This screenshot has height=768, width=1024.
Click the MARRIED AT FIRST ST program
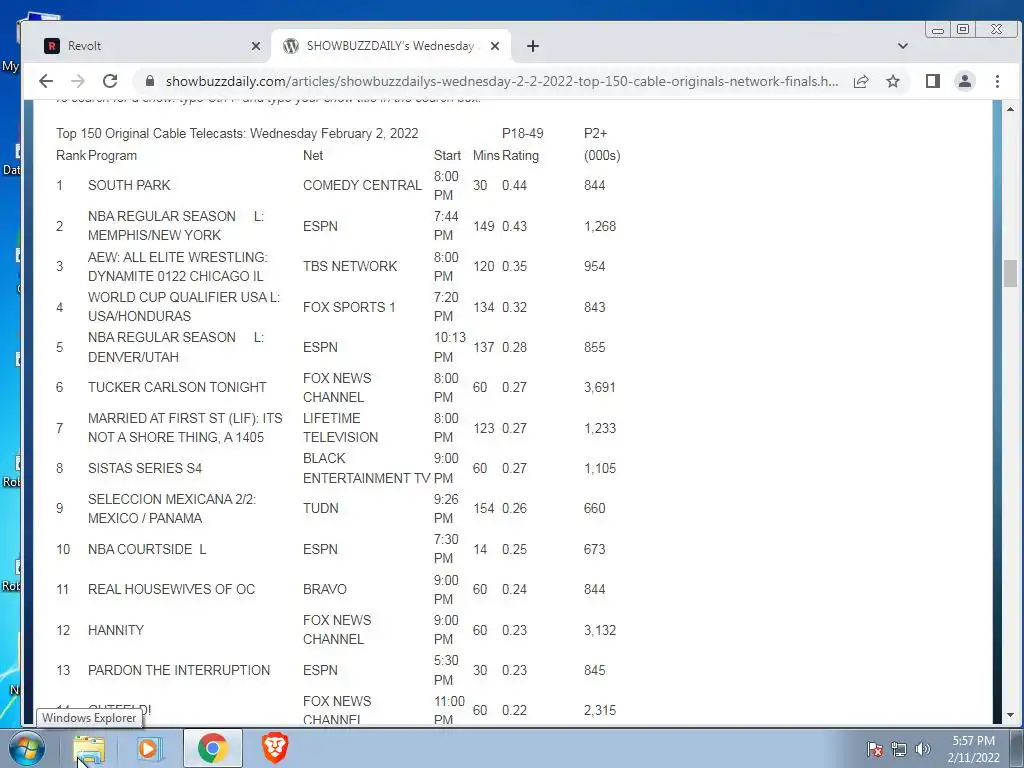tap(185, 428)
